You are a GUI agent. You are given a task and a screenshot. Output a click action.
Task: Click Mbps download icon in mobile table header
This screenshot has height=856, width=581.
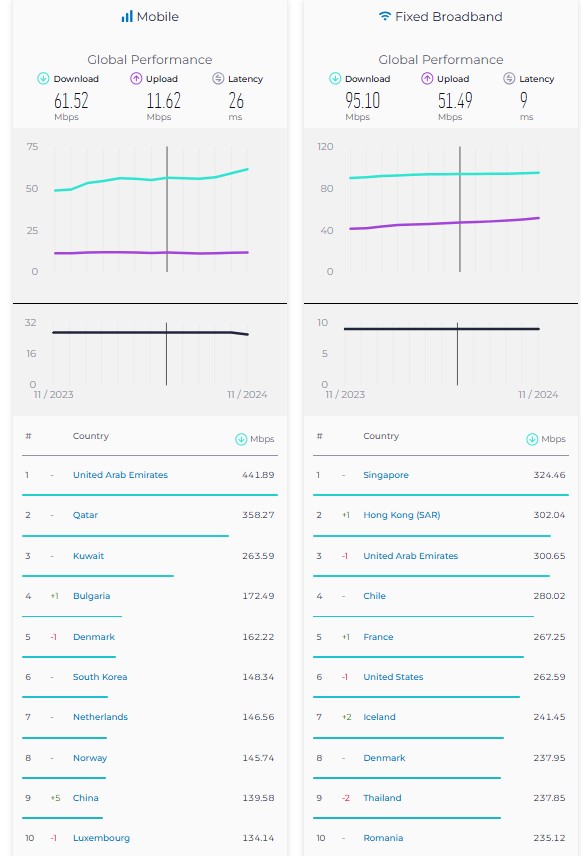pos(241,439)
